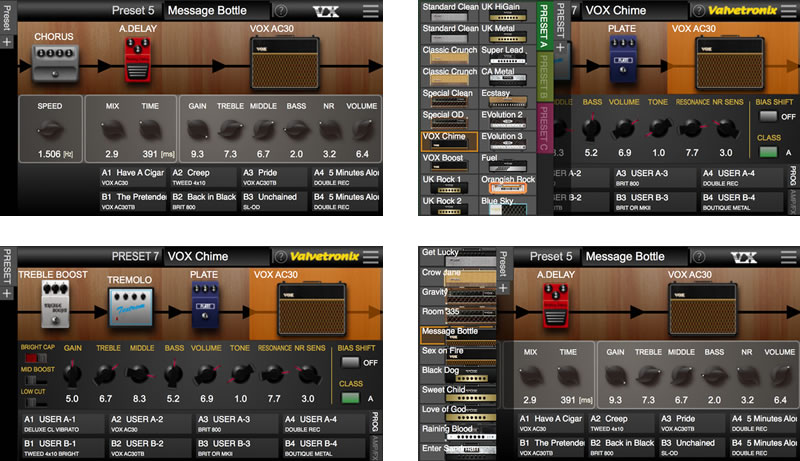Pick the Get Lucky song preset
The image size is (800, 461).
point(458,257)
